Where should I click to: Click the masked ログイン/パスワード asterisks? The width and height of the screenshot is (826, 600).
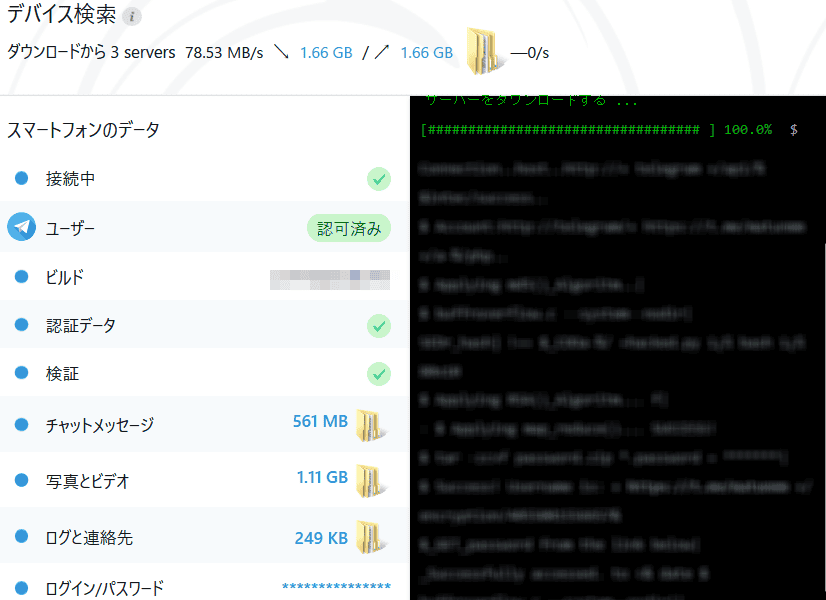[336, 586]
